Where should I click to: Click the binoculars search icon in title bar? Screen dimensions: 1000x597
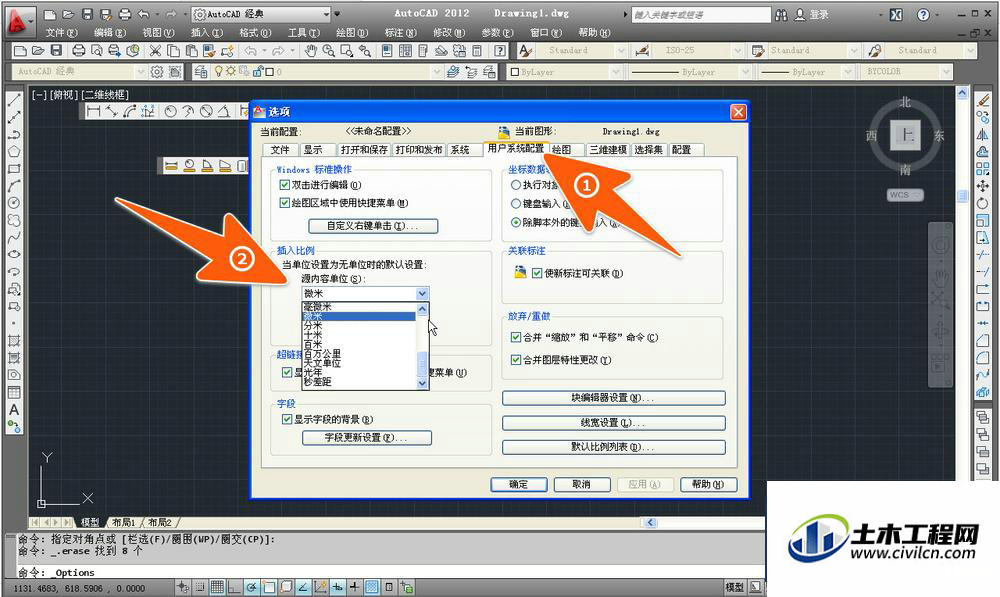(x=781, y=15)
